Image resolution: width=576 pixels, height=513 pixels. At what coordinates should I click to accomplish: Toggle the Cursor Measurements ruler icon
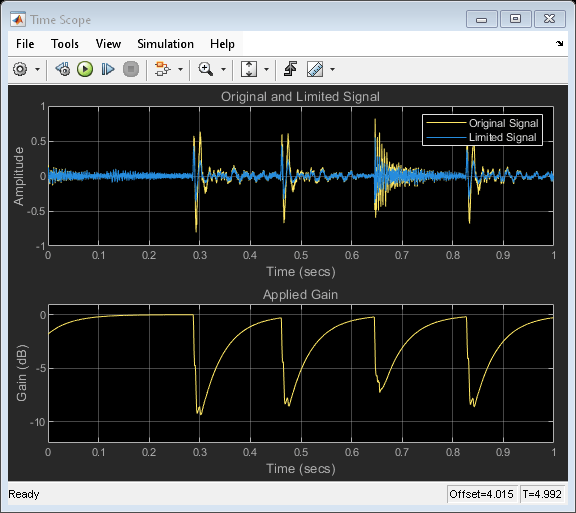[x=315, y=69]
